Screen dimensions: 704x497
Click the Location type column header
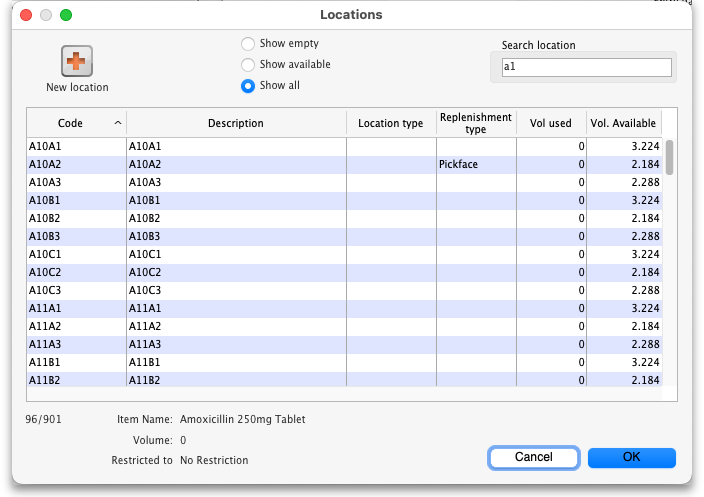click(390, 123)
